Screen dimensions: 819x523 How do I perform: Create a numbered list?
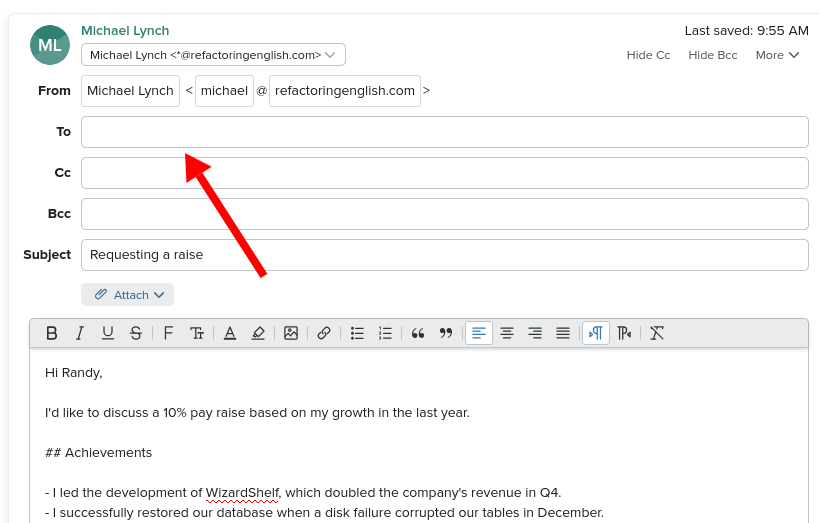385,333
